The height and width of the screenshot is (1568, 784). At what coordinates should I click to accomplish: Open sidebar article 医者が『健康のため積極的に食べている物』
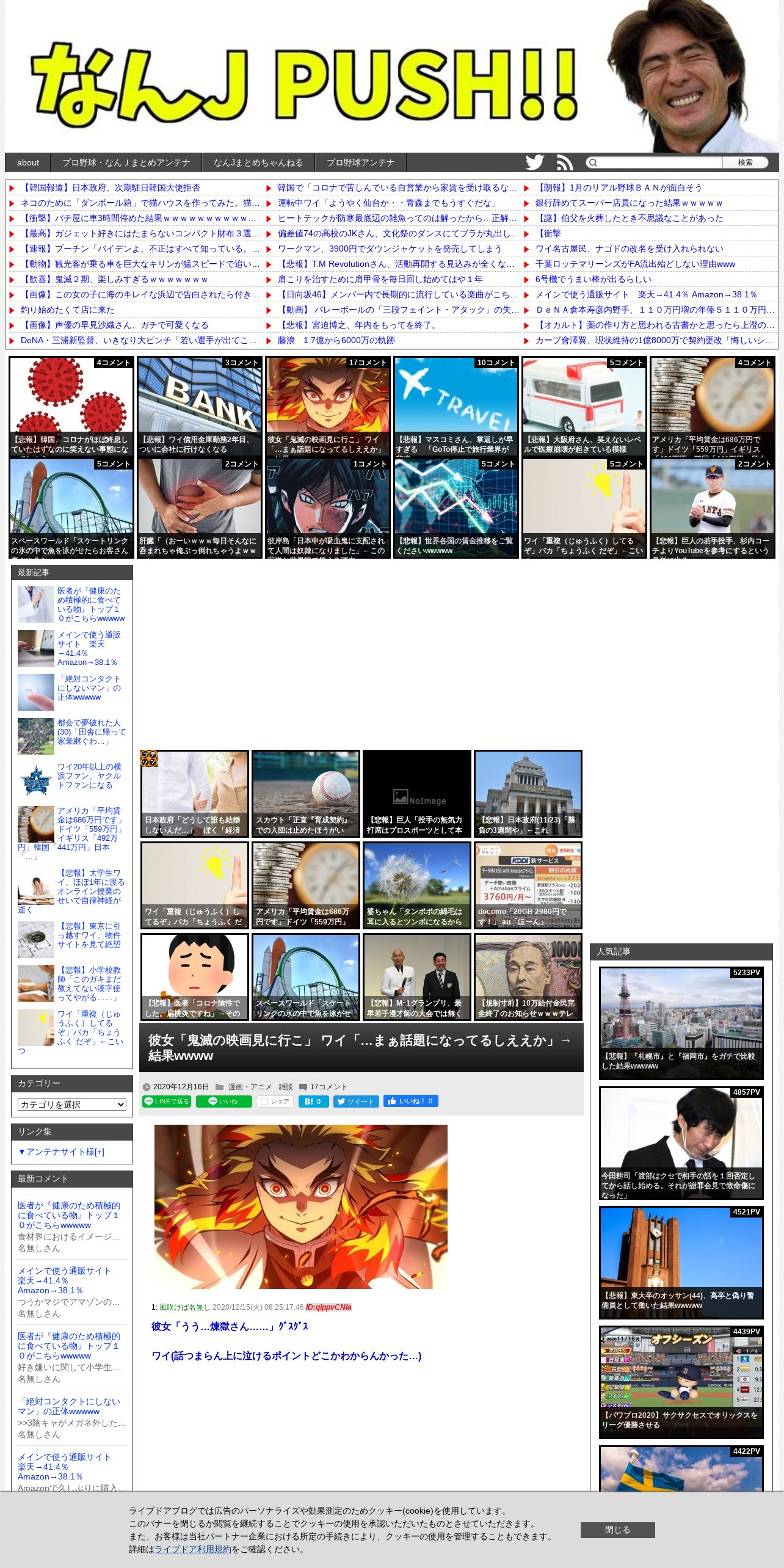click(x=90, y=604)
